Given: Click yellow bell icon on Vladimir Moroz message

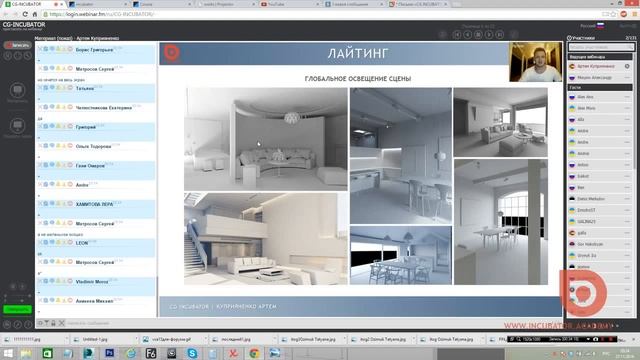Looking at the screenshot, I should pyautogui.click(x=58, y=281).
